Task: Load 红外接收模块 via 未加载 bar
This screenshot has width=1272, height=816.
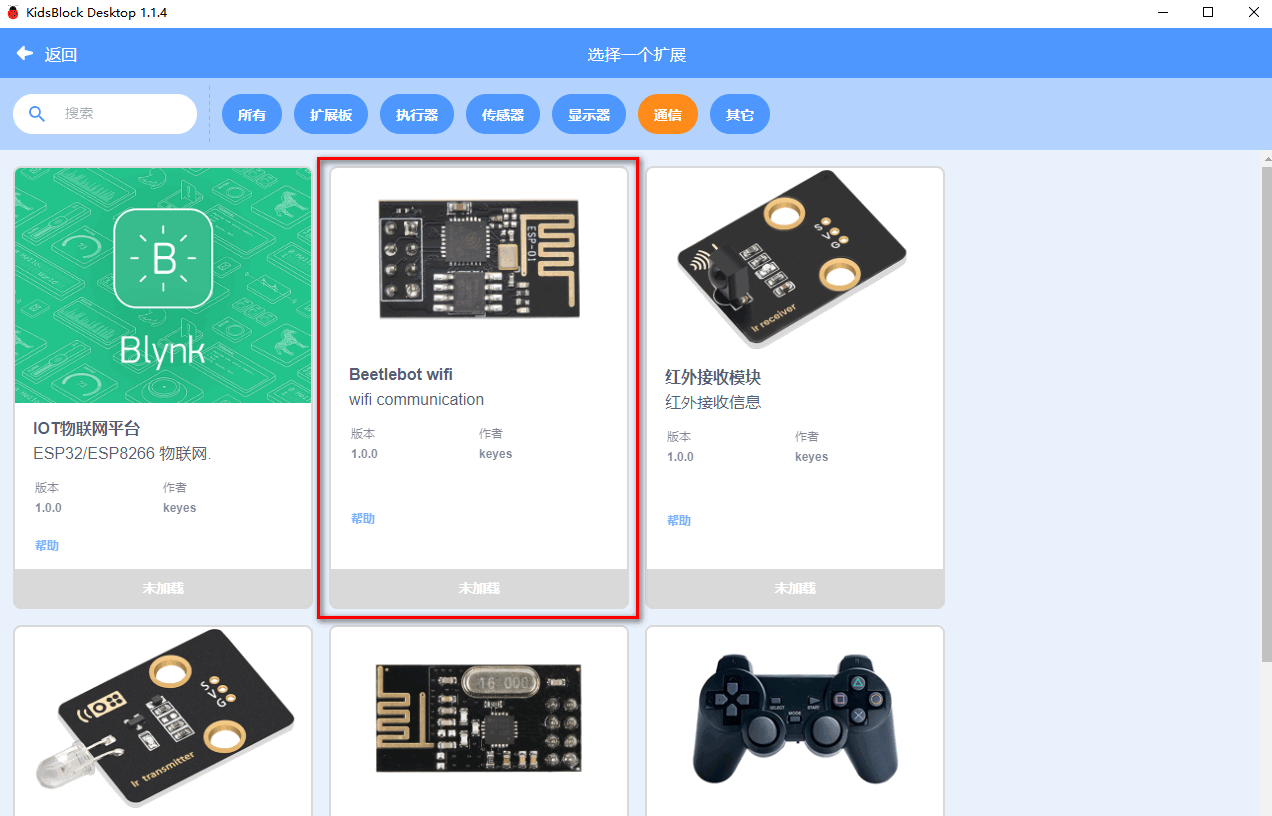Action: [795, 588]
